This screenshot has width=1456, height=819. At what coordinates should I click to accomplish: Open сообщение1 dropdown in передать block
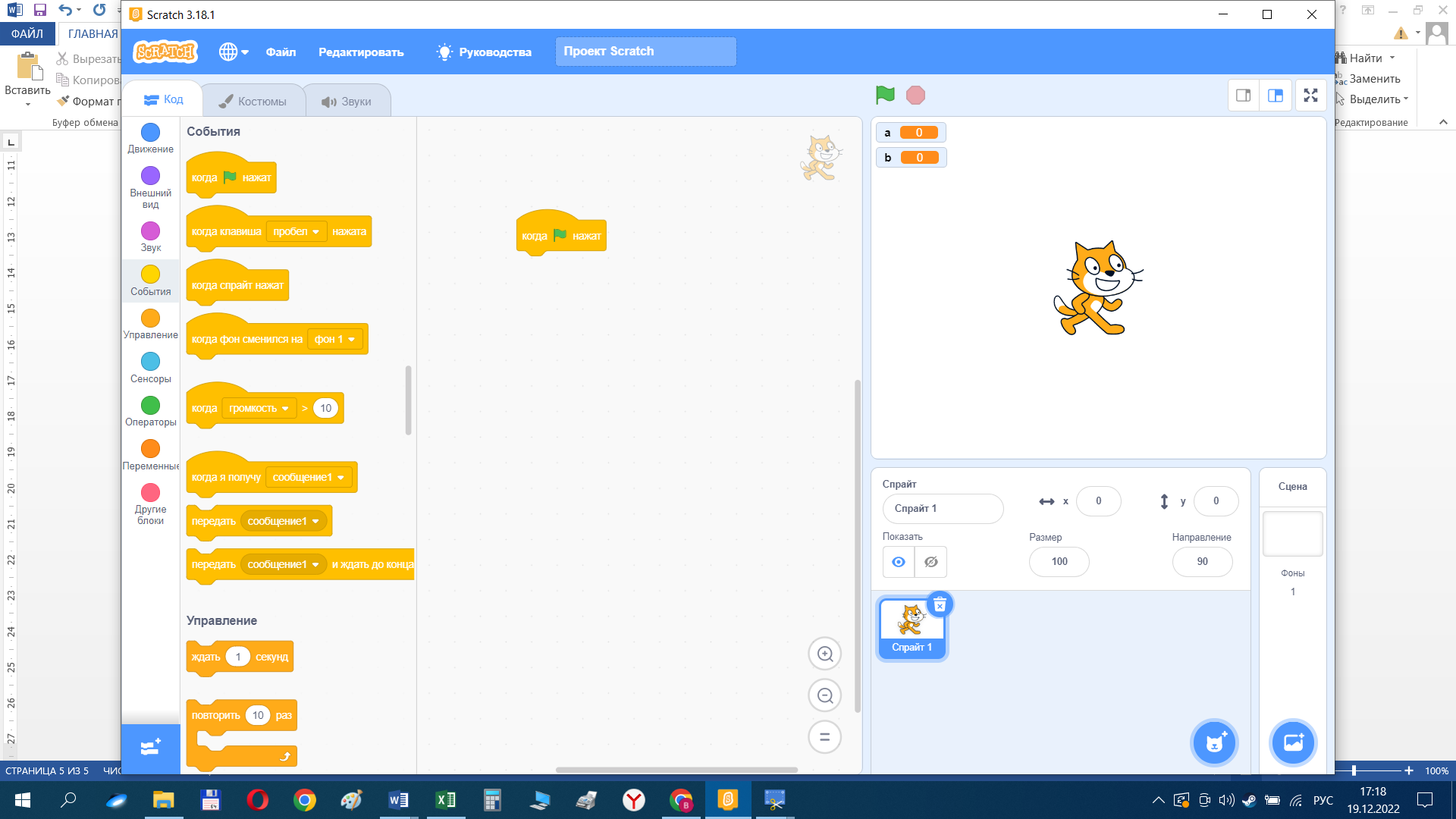pyautogui.click(x=284, y=521)
